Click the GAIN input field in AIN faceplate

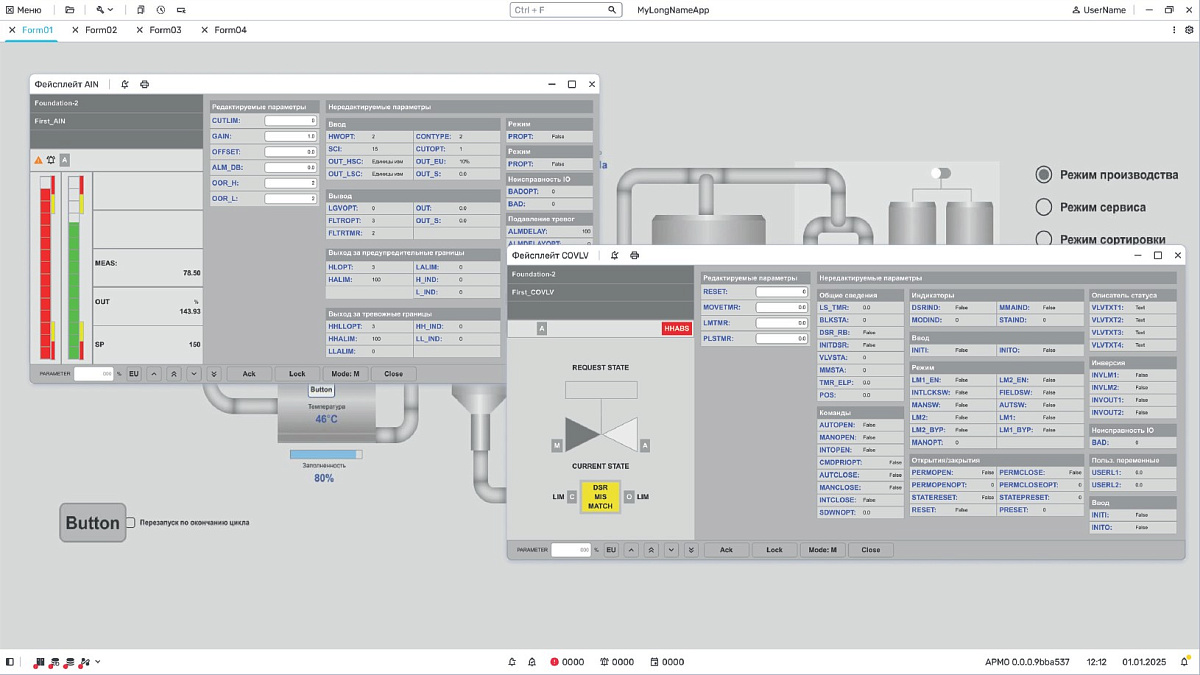tap(290, 136)
